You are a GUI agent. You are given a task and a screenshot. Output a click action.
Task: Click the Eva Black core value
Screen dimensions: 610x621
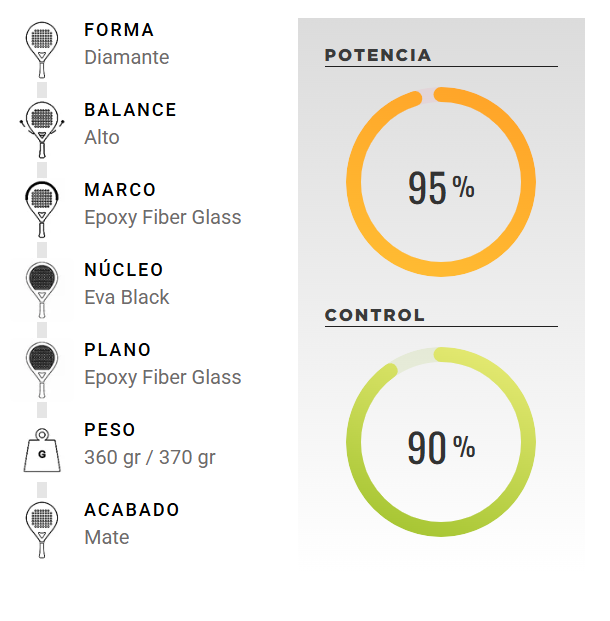pyautogui.click(x=127, y=297)
